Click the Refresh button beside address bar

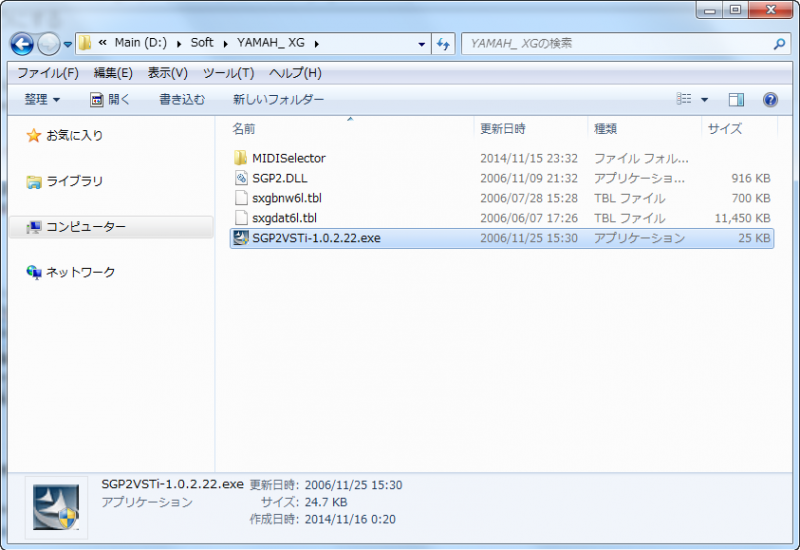tap(443, 44)
